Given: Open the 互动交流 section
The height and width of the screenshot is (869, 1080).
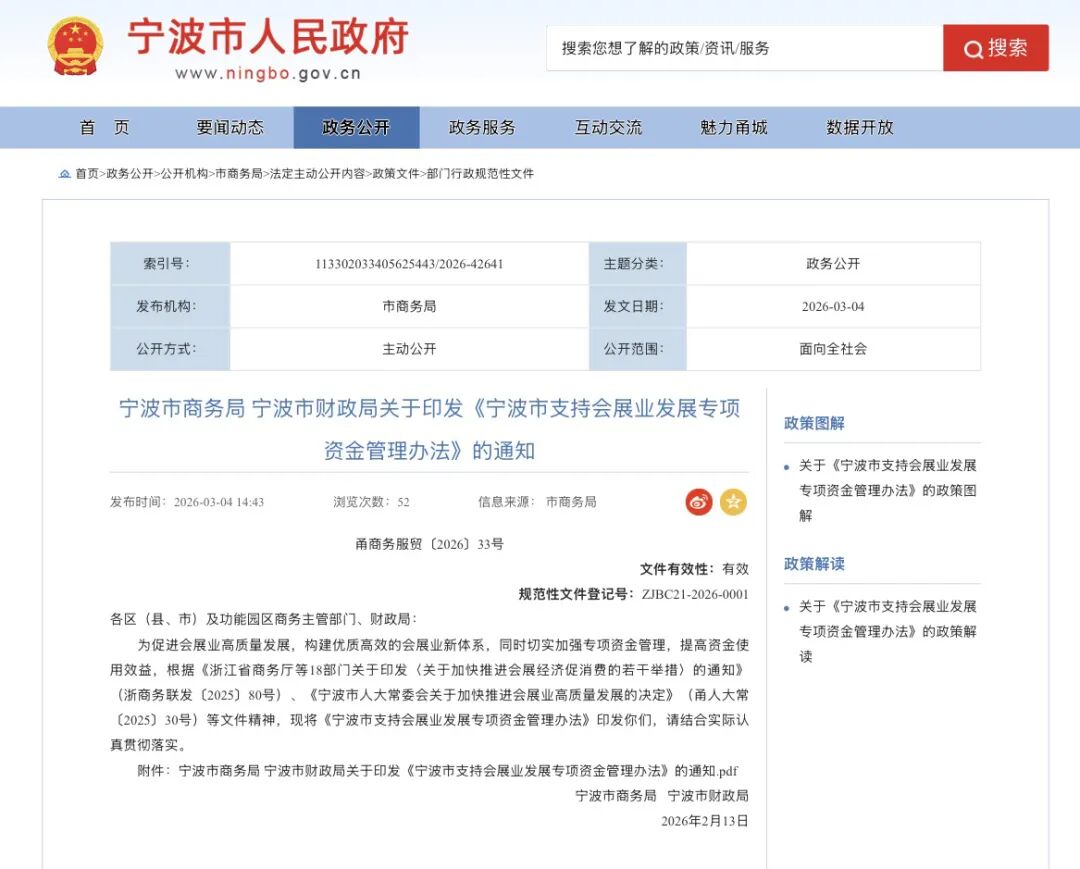Looking at the screenshot, I should (x=607, y=127).
